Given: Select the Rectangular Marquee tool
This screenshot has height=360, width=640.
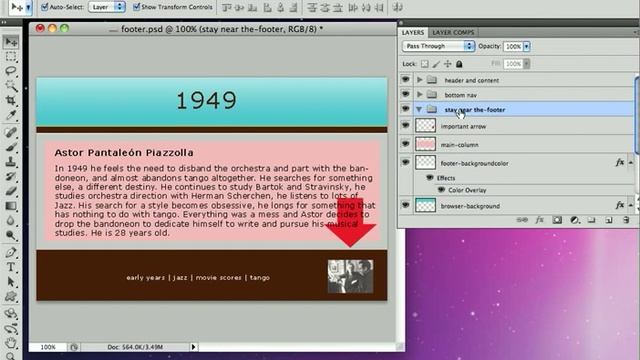Looking at the screenshot, I should pyautogui.click(x=11, y=56).
